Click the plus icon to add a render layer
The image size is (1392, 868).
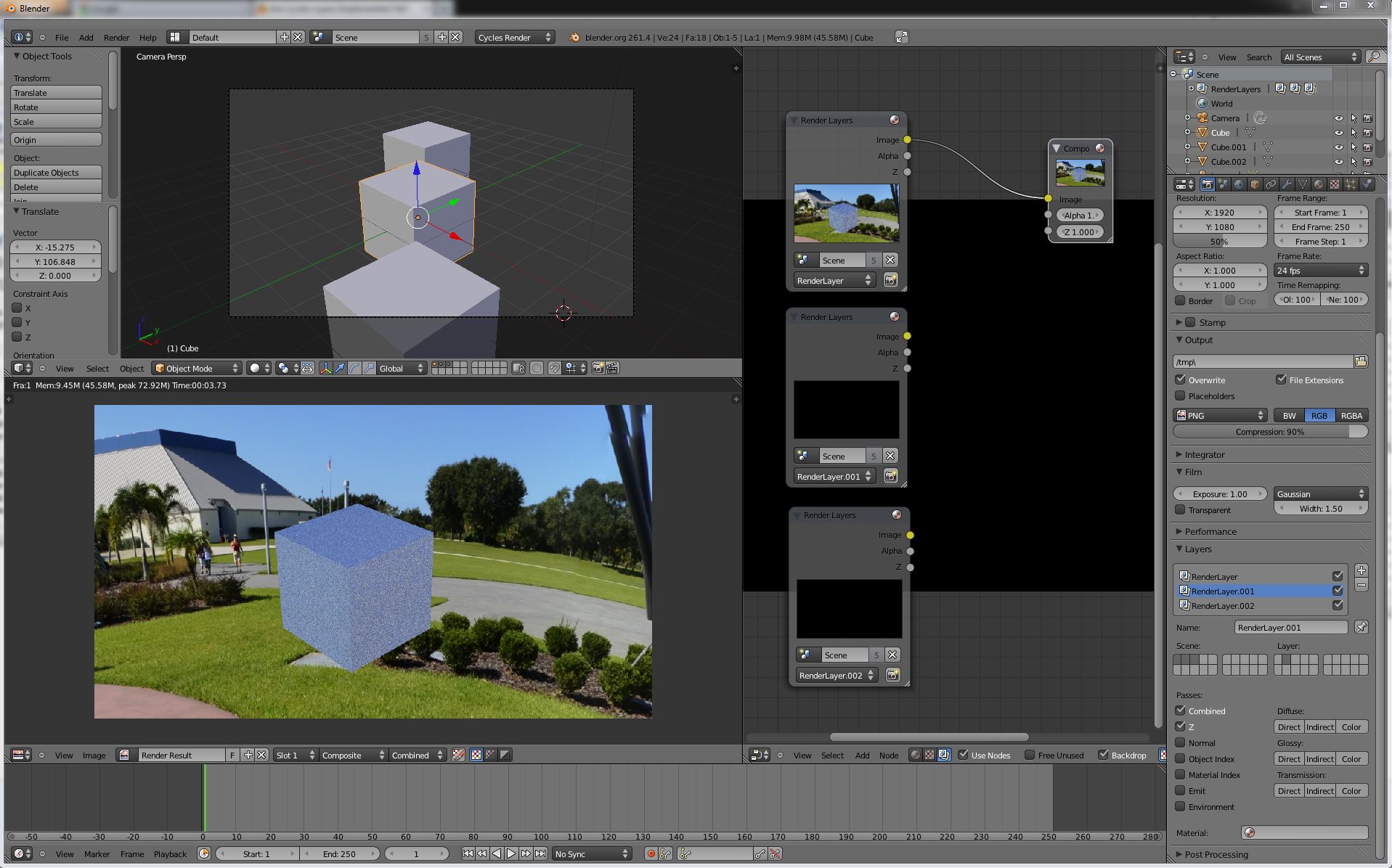coord(1362,571)
